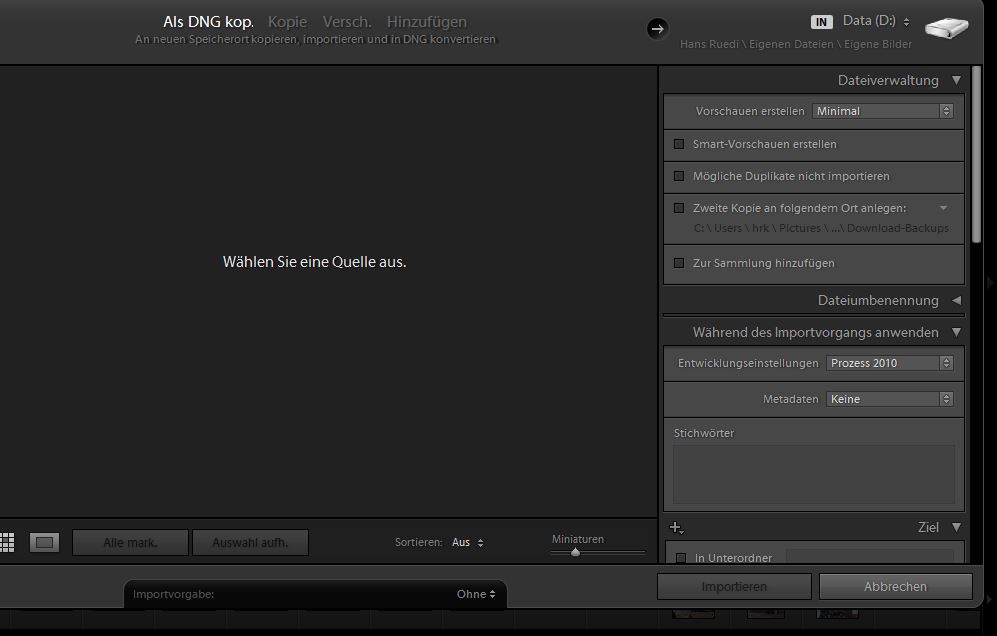Viewport: 997px width, 636px height.
Task: Click the plus icon near the Ziel panel
Action: (678, 527)
